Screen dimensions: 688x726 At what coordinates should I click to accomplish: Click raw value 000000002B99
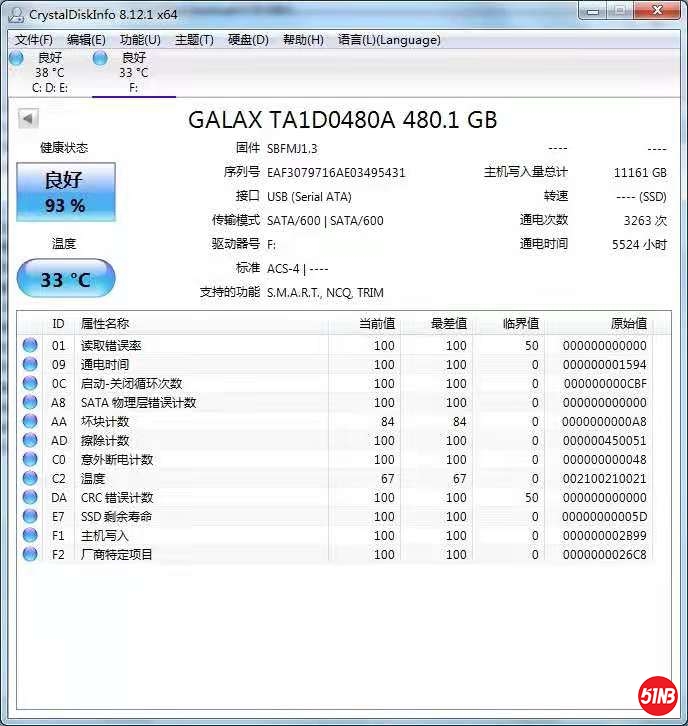604,535
